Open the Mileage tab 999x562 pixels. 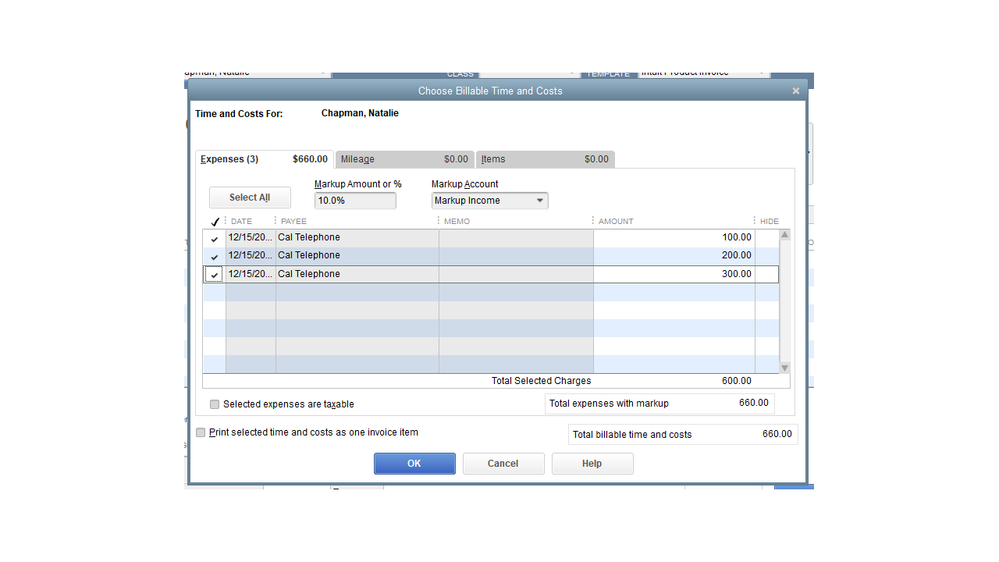click(404, 159)
